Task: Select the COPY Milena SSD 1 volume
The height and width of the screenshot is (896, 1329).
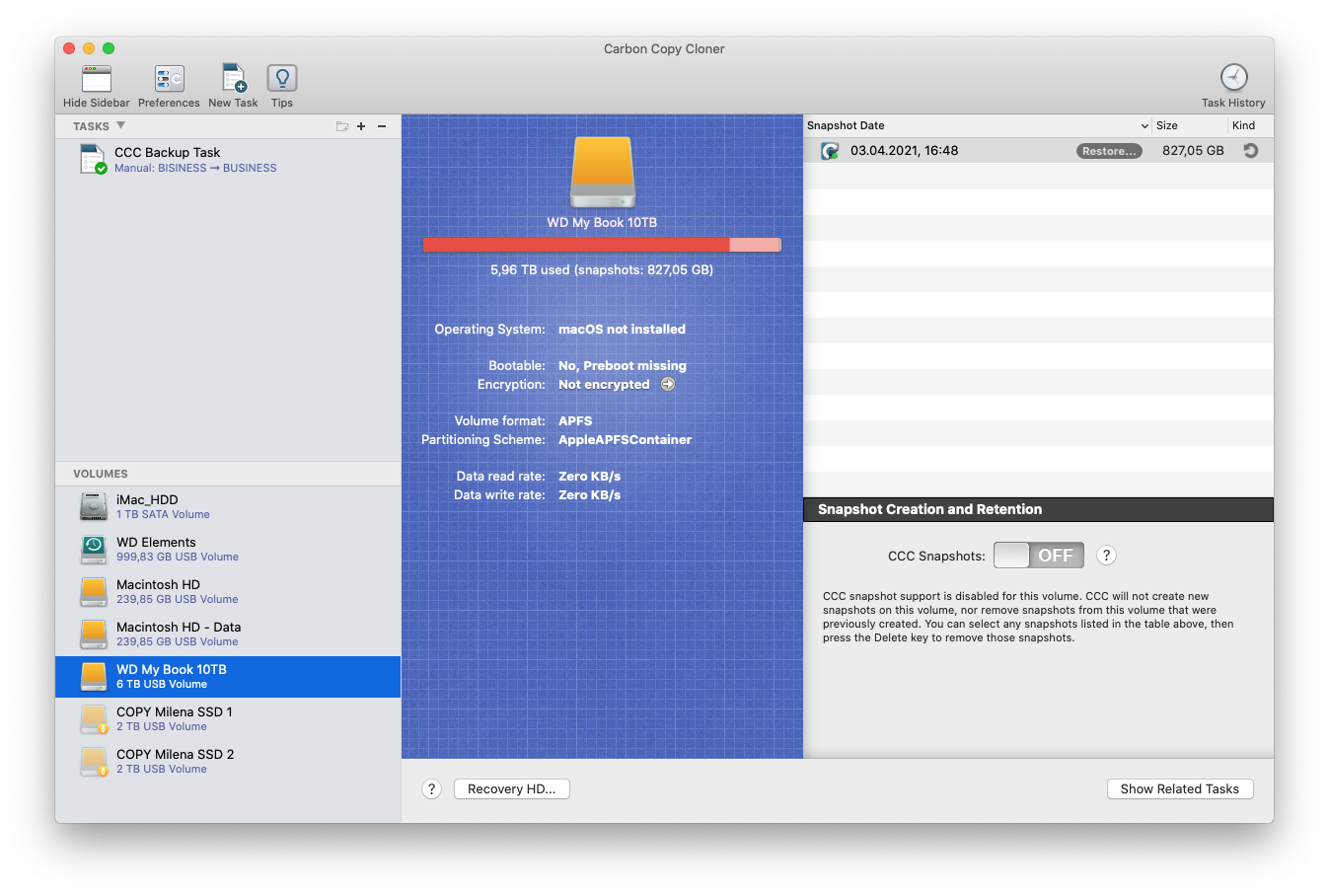Action: [228, 719]
